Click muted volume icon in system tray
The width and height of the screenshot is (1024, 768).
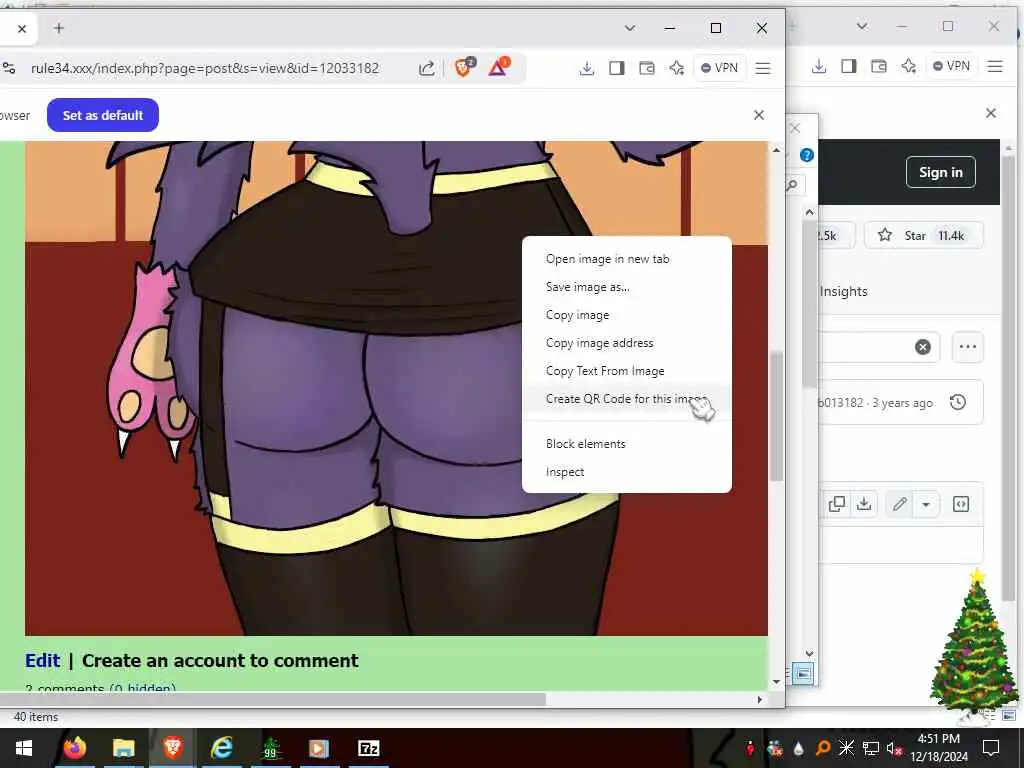click(x=894, y=748)
